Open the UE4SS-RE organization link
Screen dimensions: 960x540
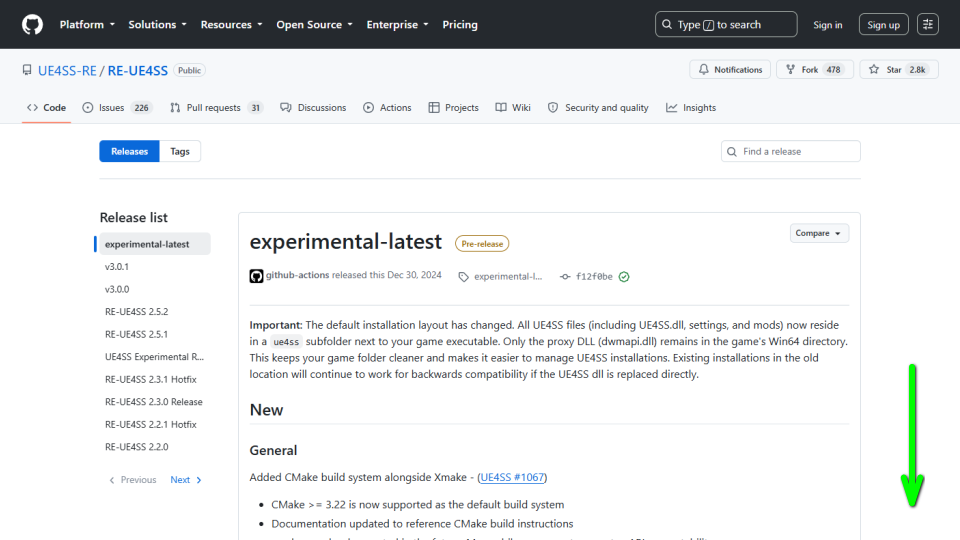[67, 70]
